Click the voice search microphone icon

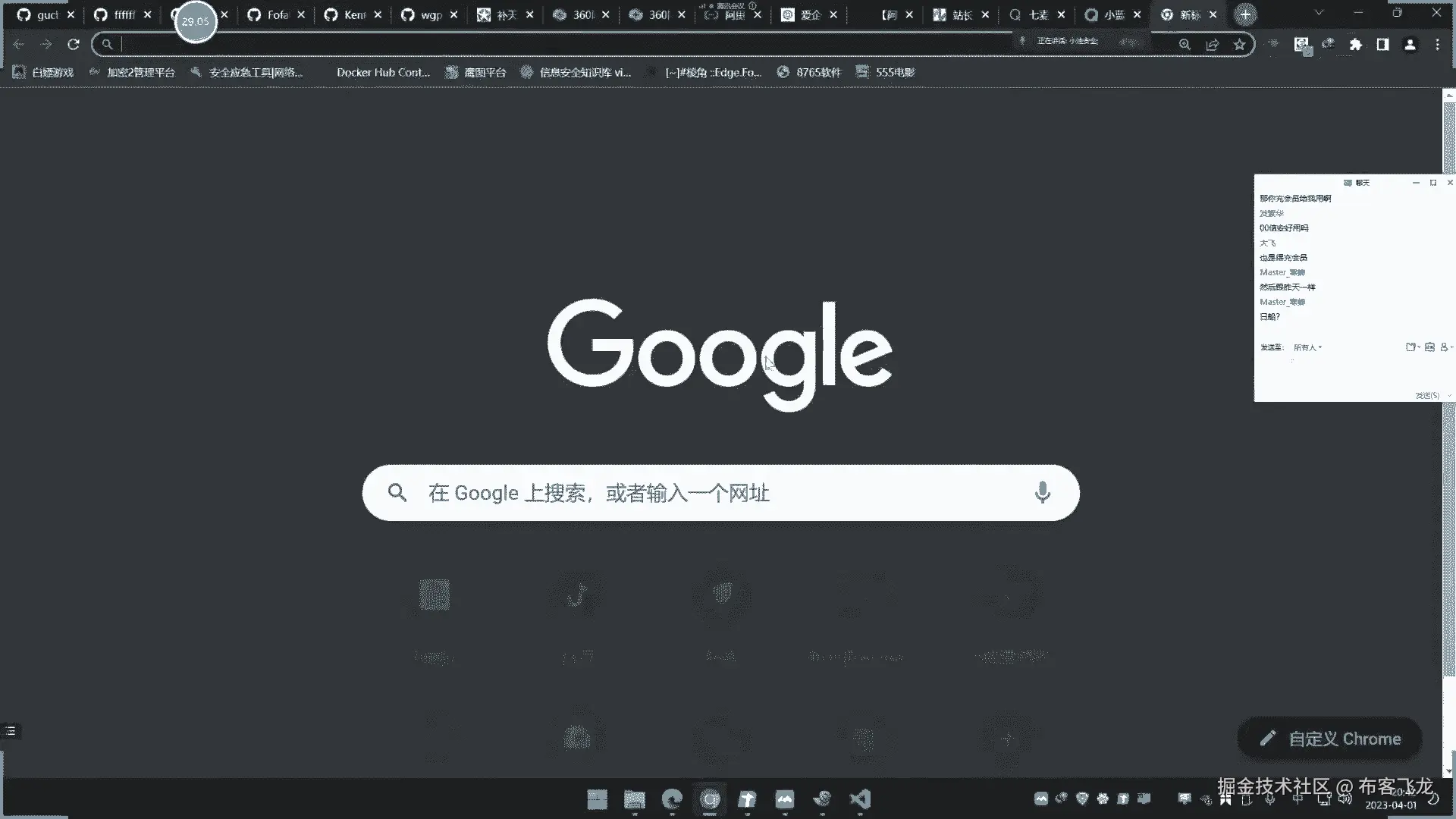1042,493
